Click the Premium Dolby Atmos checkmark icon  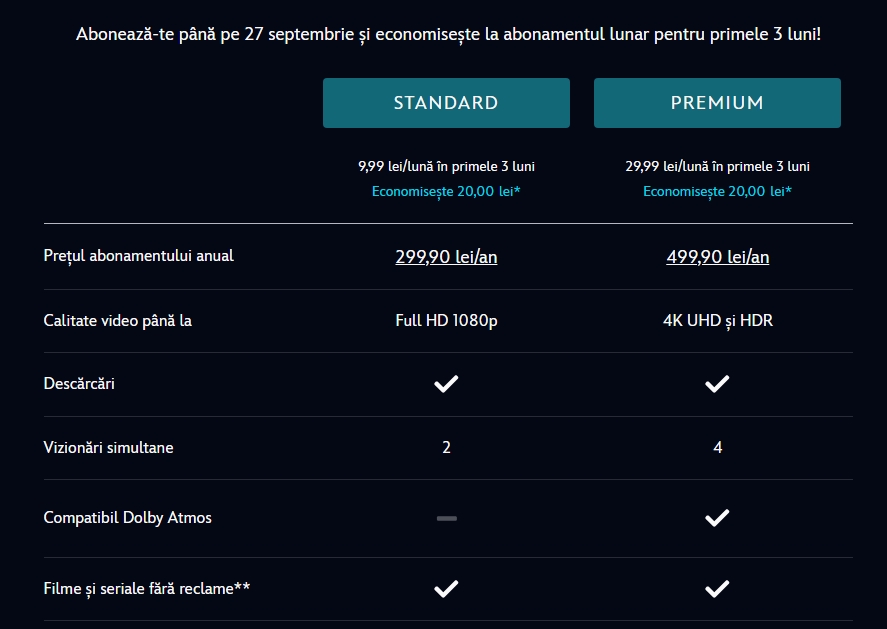[717, 518]
